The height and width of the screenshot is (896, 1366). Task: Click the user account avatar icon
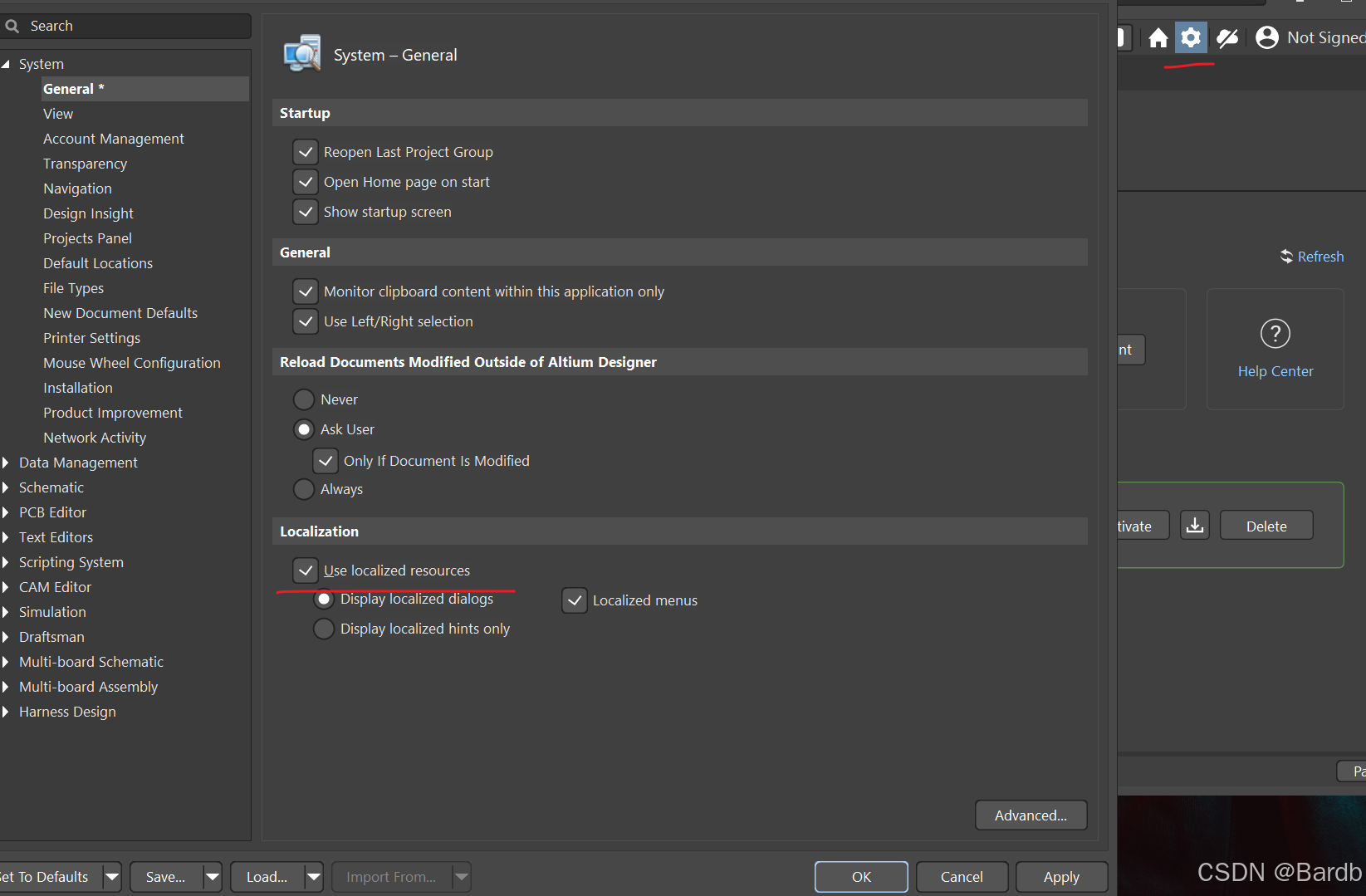(x=1267, y=37)
